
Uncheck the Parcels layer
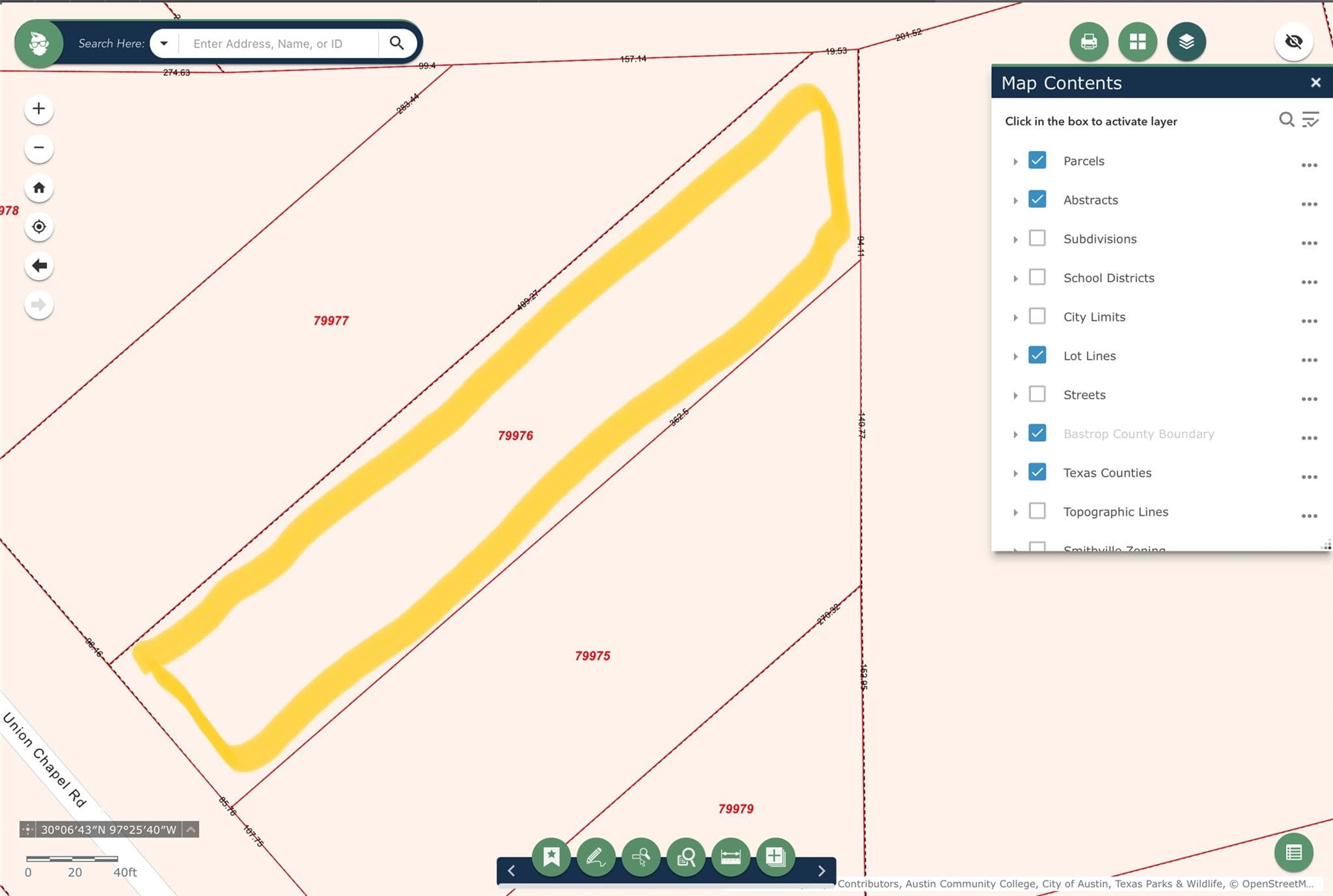click(1038, 160)
